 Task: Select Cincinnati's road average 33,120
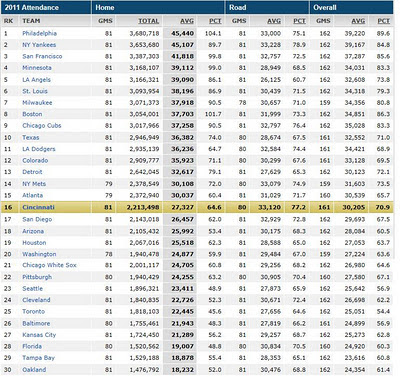point(269,207)
